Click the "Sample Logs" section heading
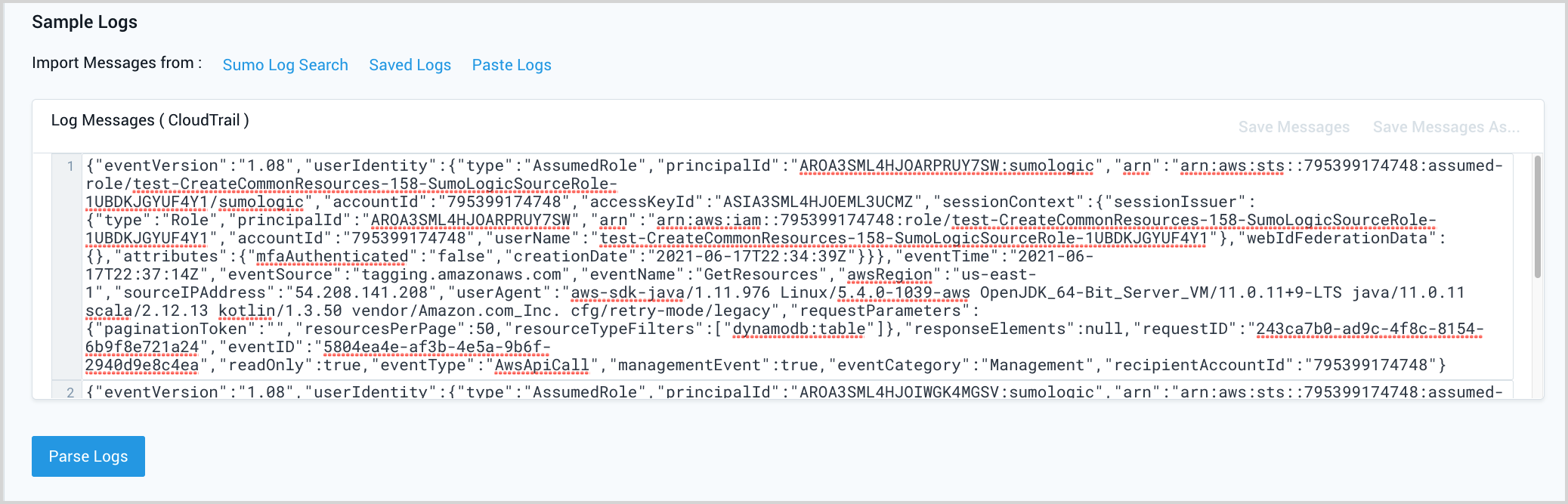 tap(85, 22)
